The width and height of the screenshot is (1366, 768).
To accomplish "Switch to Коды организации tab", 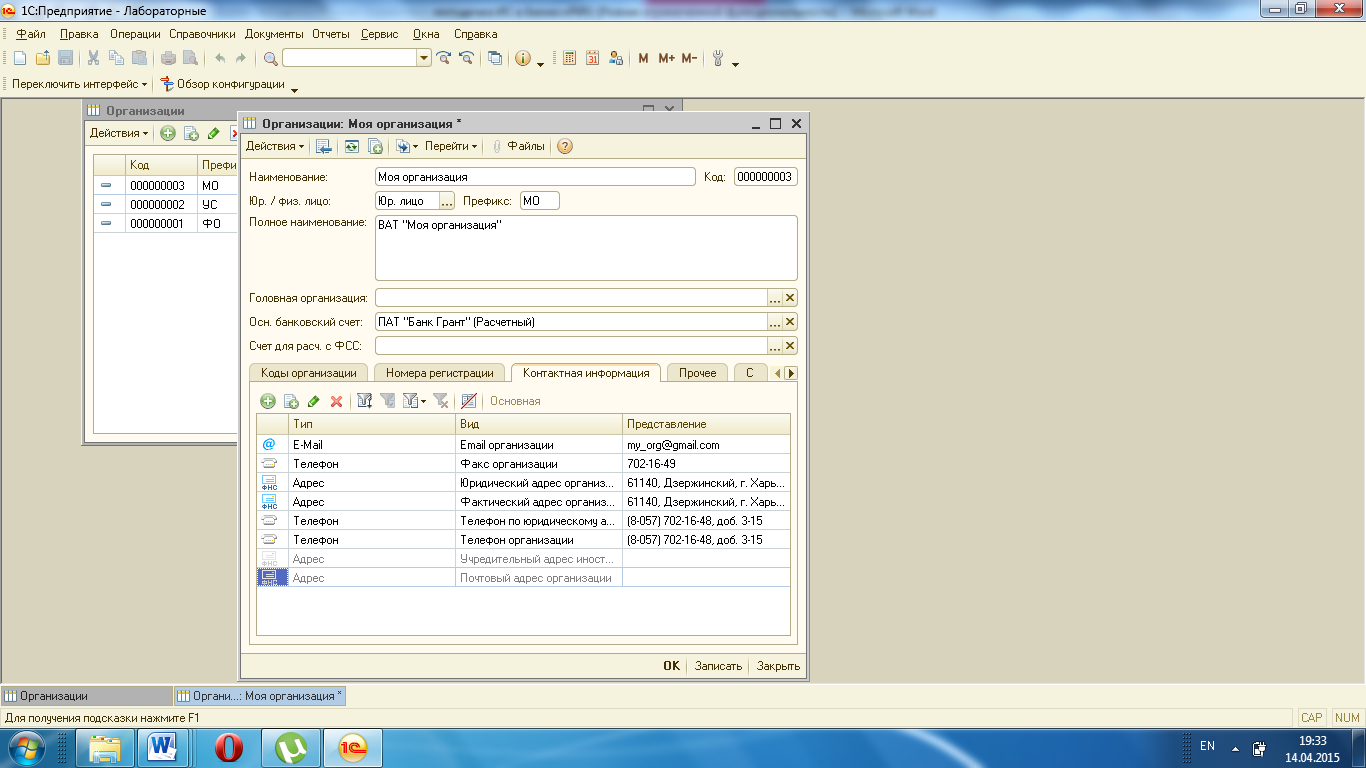I will point(308,373).
